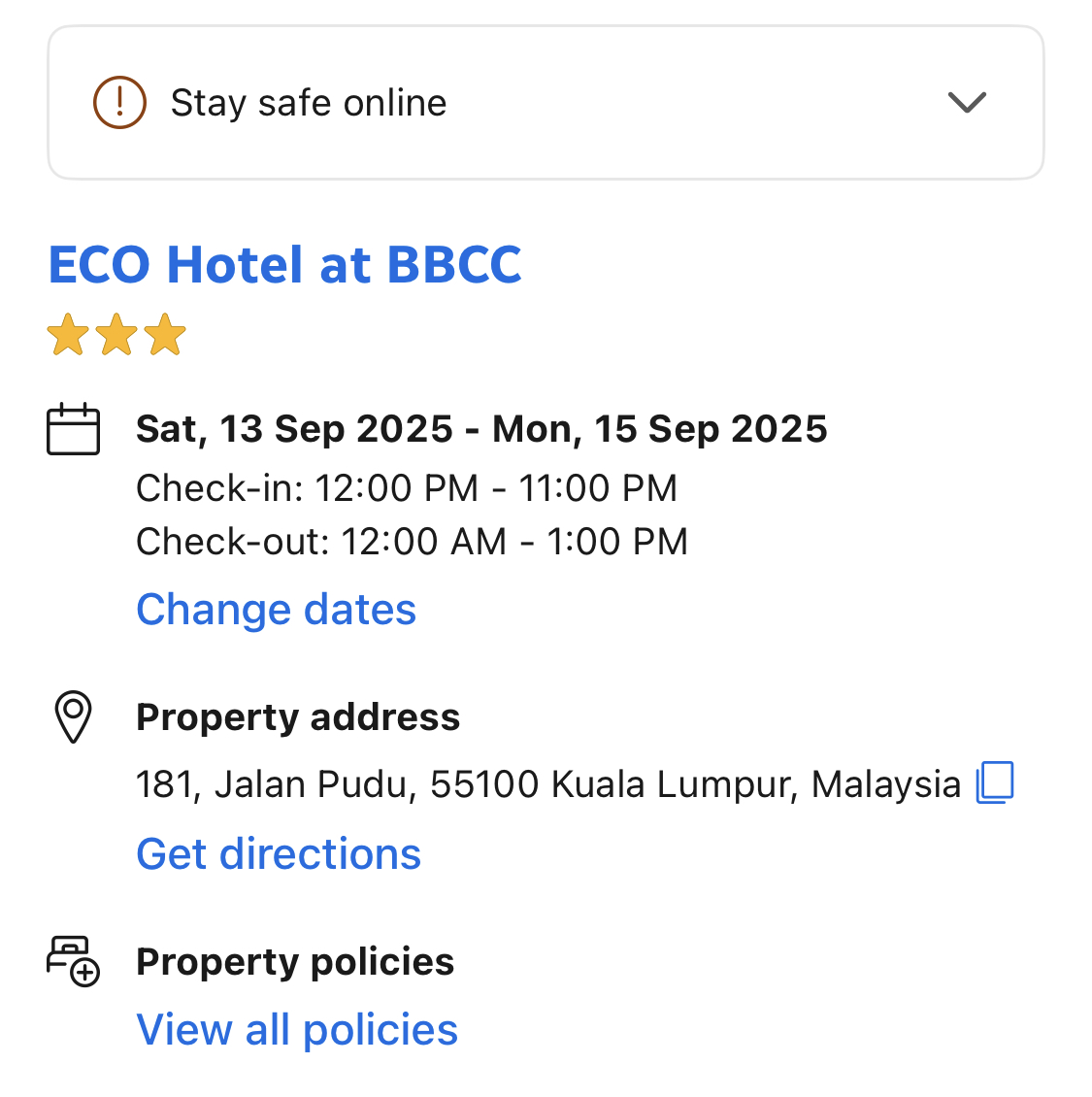Click the Stay safe online label text
The image size is (1092, 1097).
[x=309, y=103]
